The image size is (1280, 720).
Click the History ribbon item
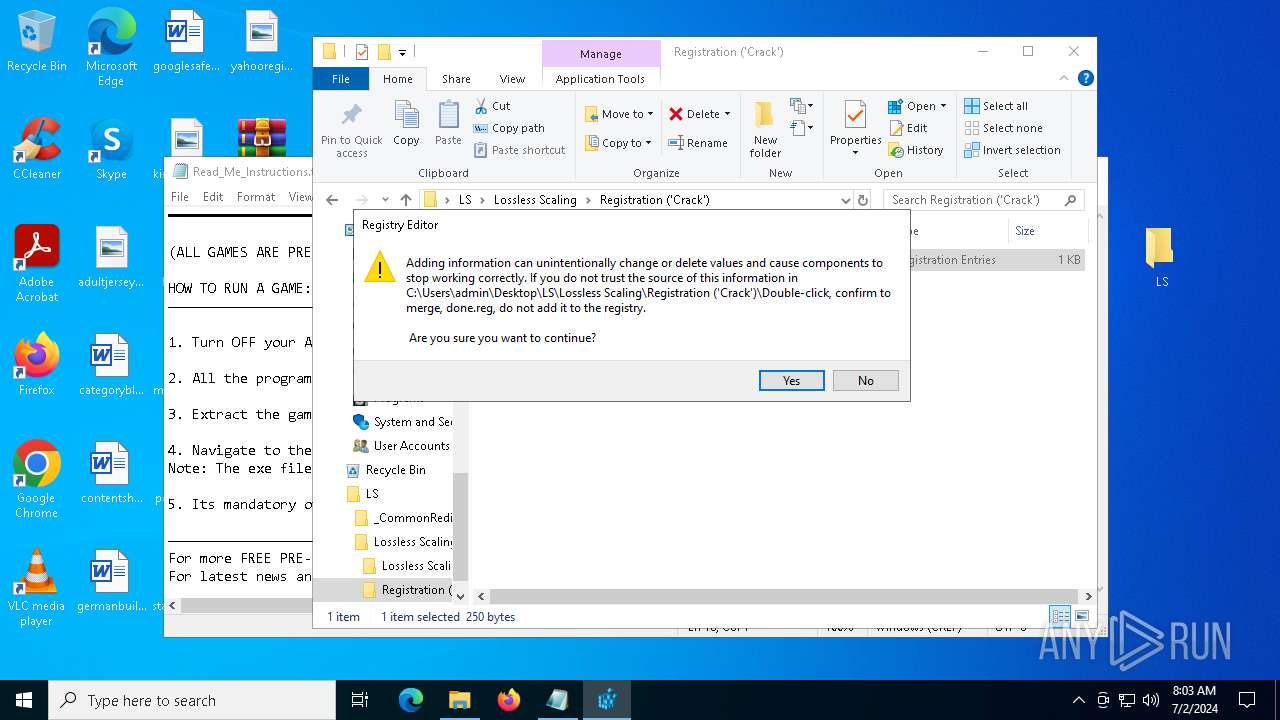coord(915,150)
